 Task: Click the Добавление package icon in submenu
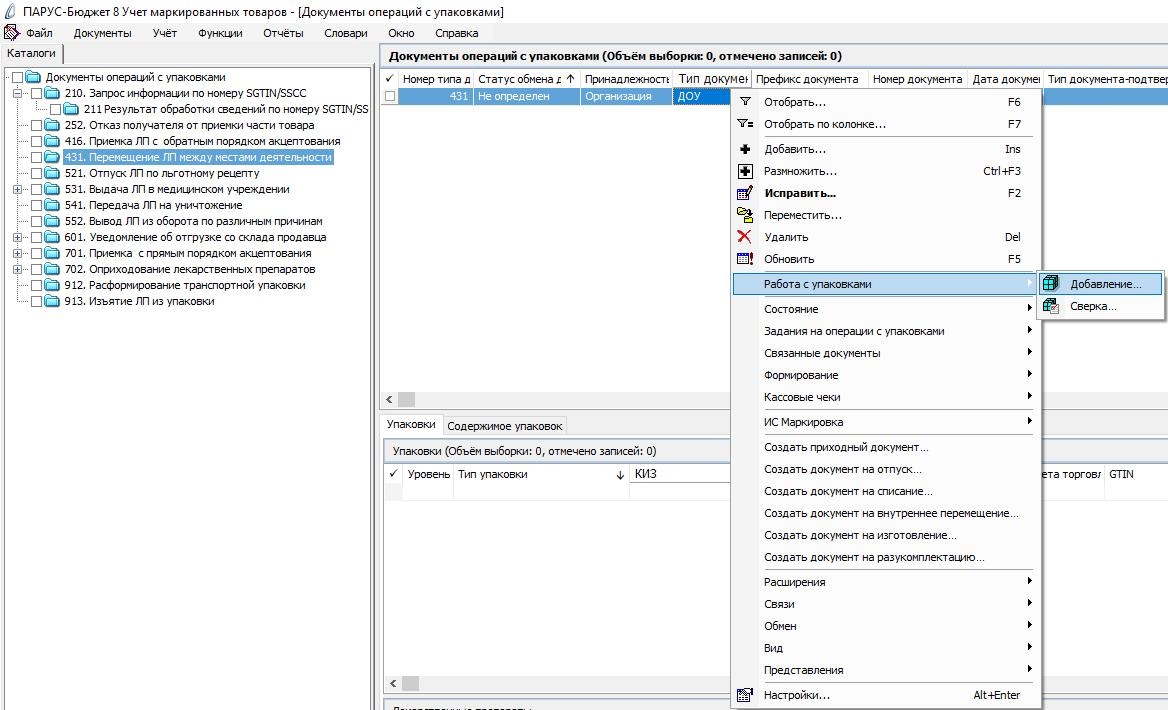(x=1051, y=284)
